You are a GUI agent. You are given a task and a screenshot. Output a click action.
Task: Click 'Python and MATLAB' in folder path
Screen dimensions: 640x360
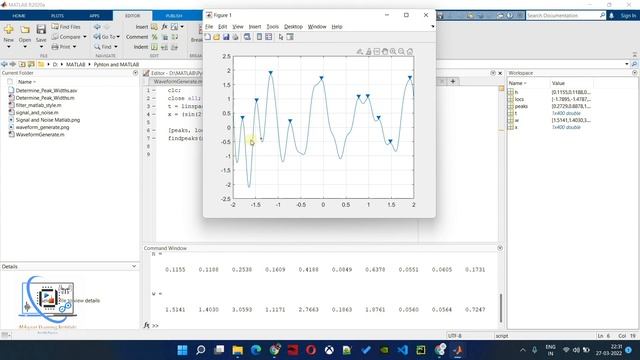(116, 64)
